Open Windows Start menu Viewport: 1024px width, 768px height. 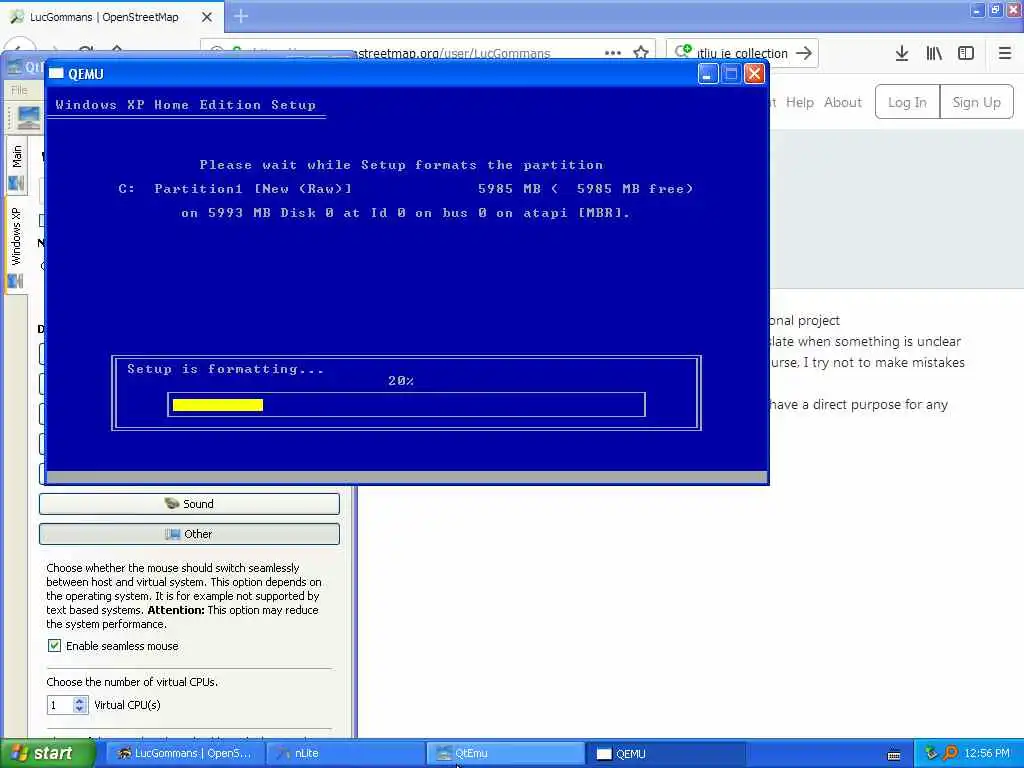click(x=47, y=754)
